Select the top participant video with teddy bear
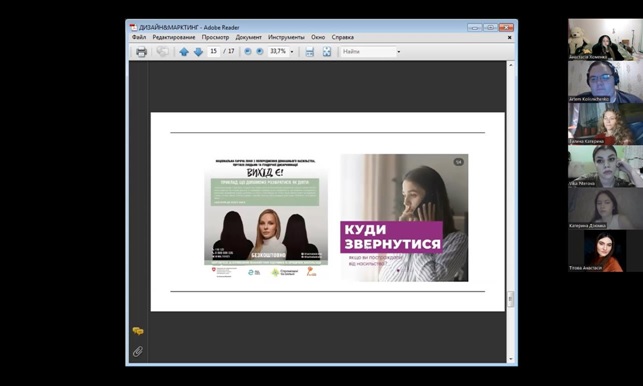Viewport: 643px width, 386px height. (605, 39)
